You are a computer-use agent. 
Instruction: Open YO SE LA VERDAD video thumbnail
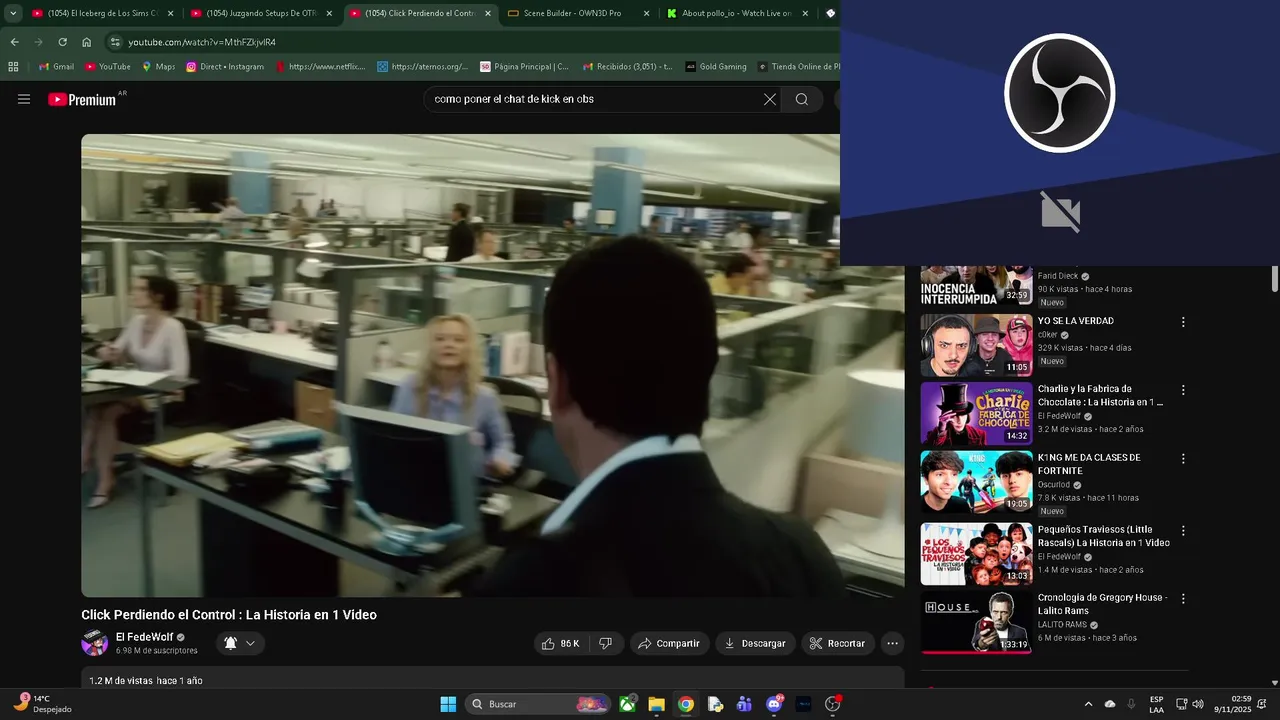(x=976, y=345)
